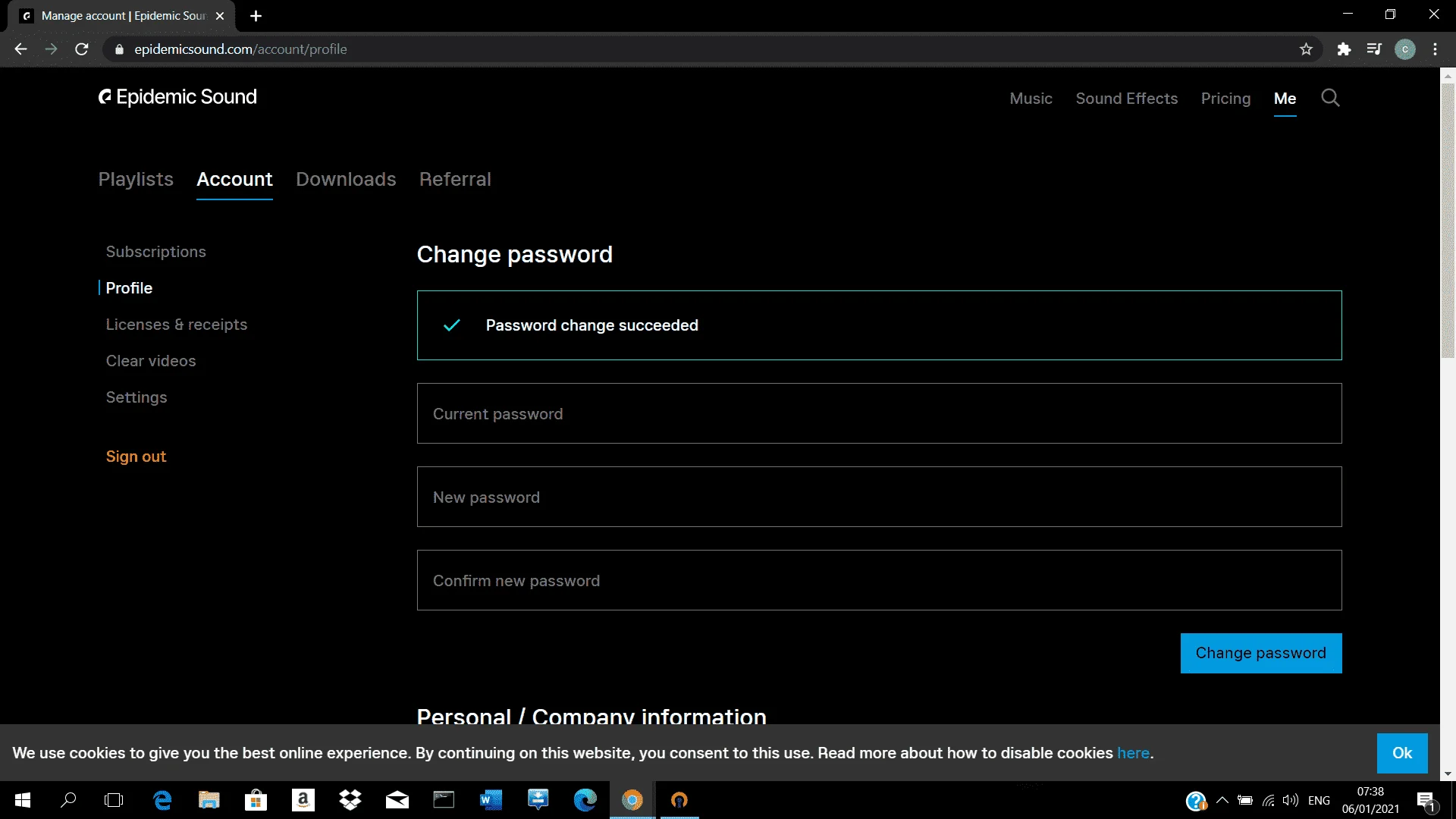Accept cookies with the Ok button
This screenshot has height=819, width=1456.
(x=1402, y=753)
